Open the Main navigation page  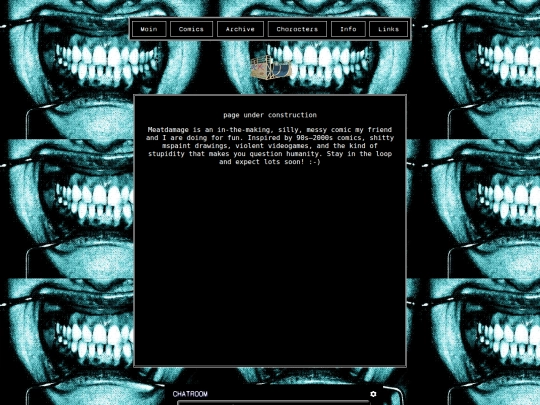pos(149,29)
